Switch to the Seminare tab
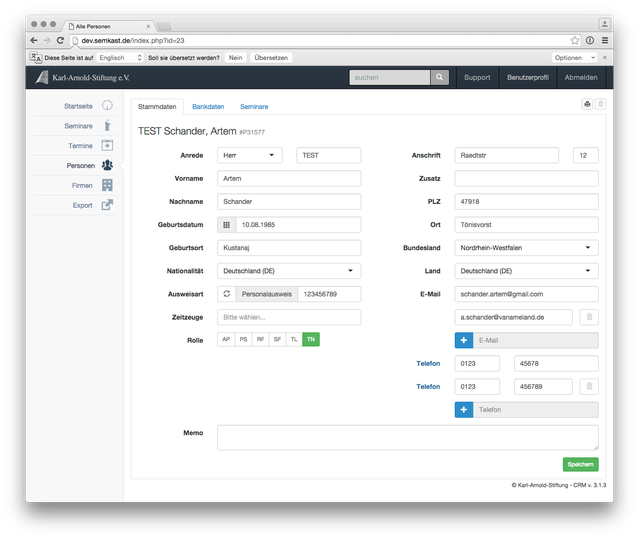This screenshot has width=640, height=540. click(x=254, y=106)
